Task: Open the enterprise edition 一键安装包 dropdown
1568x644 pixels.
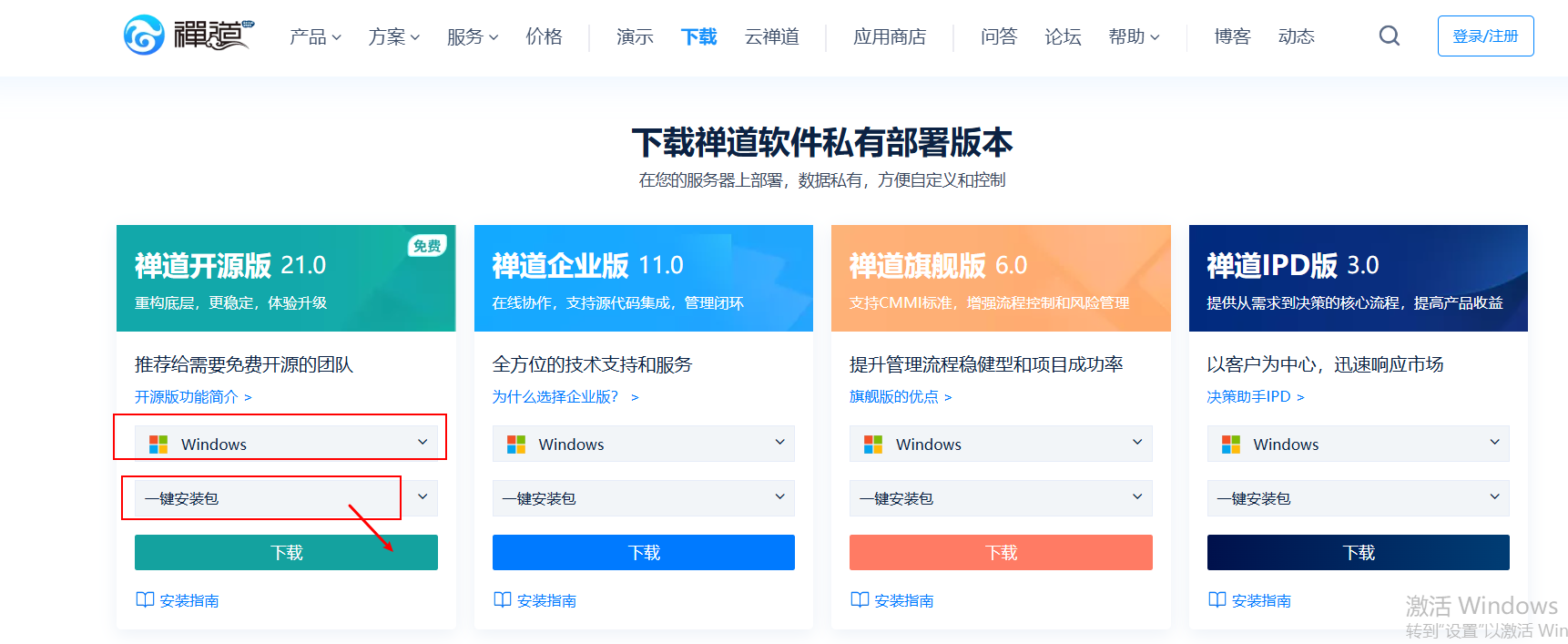Action: coord(644,498)
